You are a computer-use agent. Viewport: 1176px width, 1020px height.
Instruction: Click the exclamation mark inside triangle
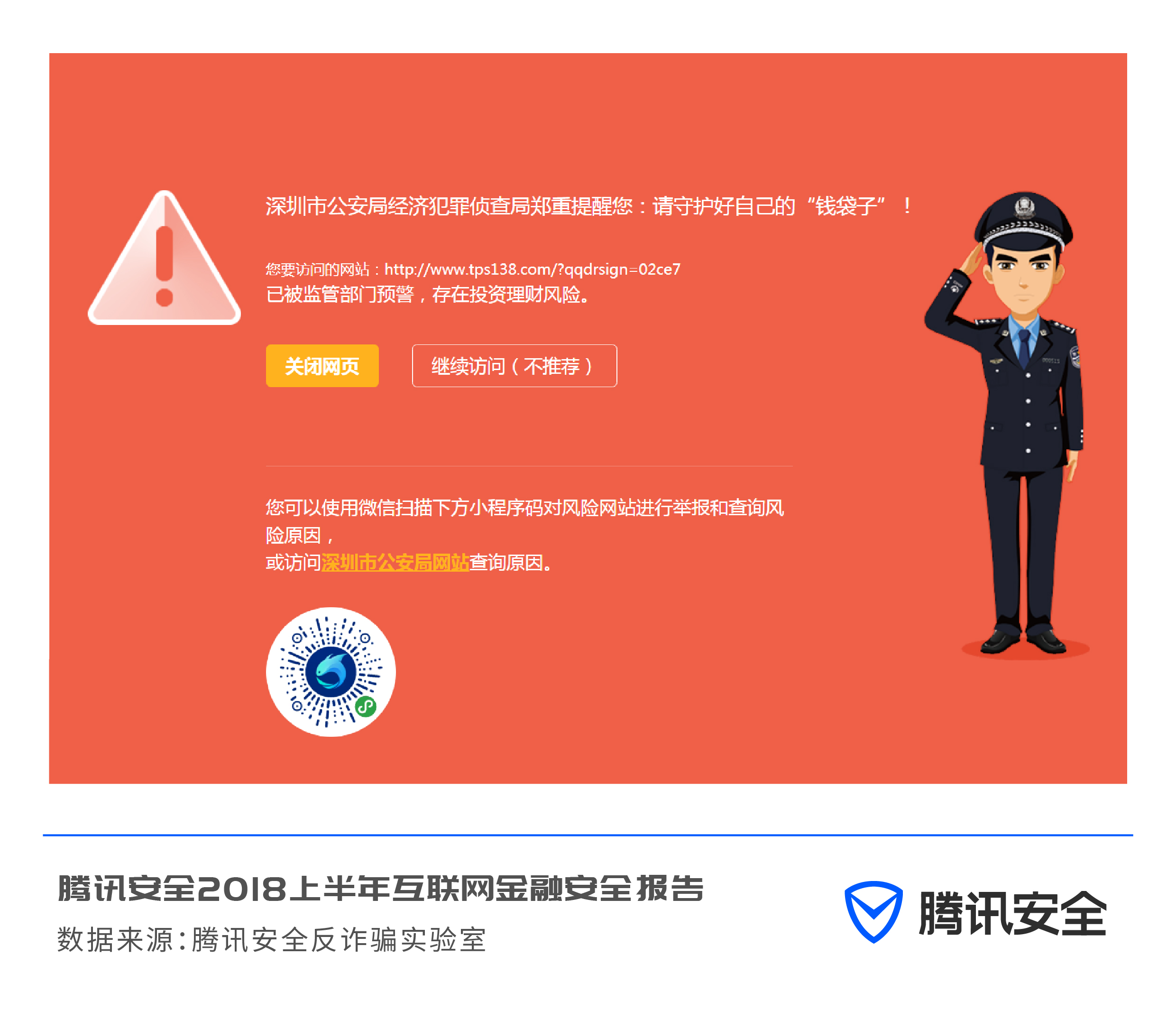click(x=165, y=266)
